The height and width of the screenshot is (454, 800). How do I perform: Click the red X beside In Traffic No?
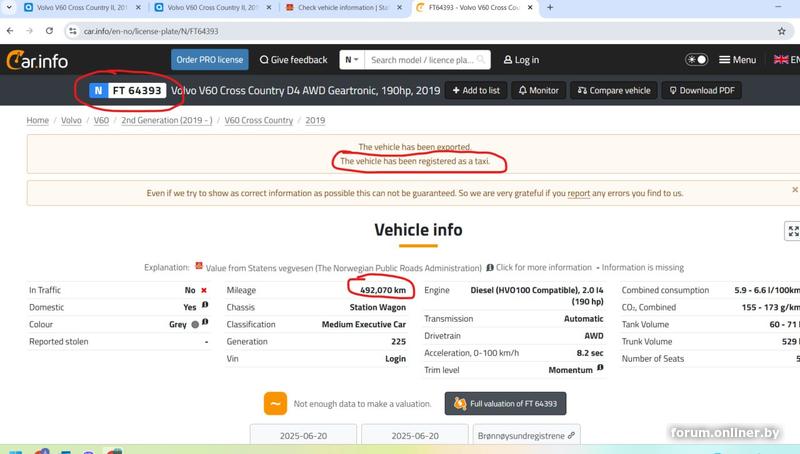204,290
